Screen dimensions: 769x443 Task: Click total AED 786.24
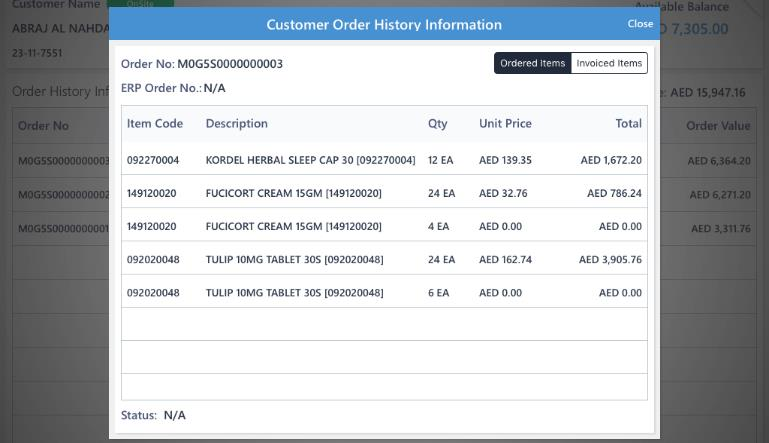[x=615, y=193]
